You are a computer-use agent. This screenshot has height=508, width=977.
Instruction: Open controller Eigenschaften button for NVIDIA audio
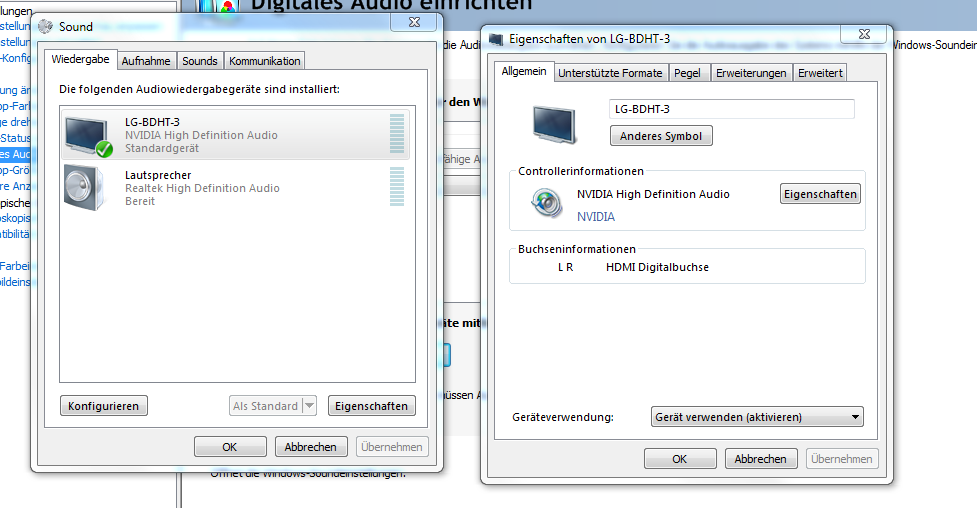pyautogui.click(x=820, y=194)
